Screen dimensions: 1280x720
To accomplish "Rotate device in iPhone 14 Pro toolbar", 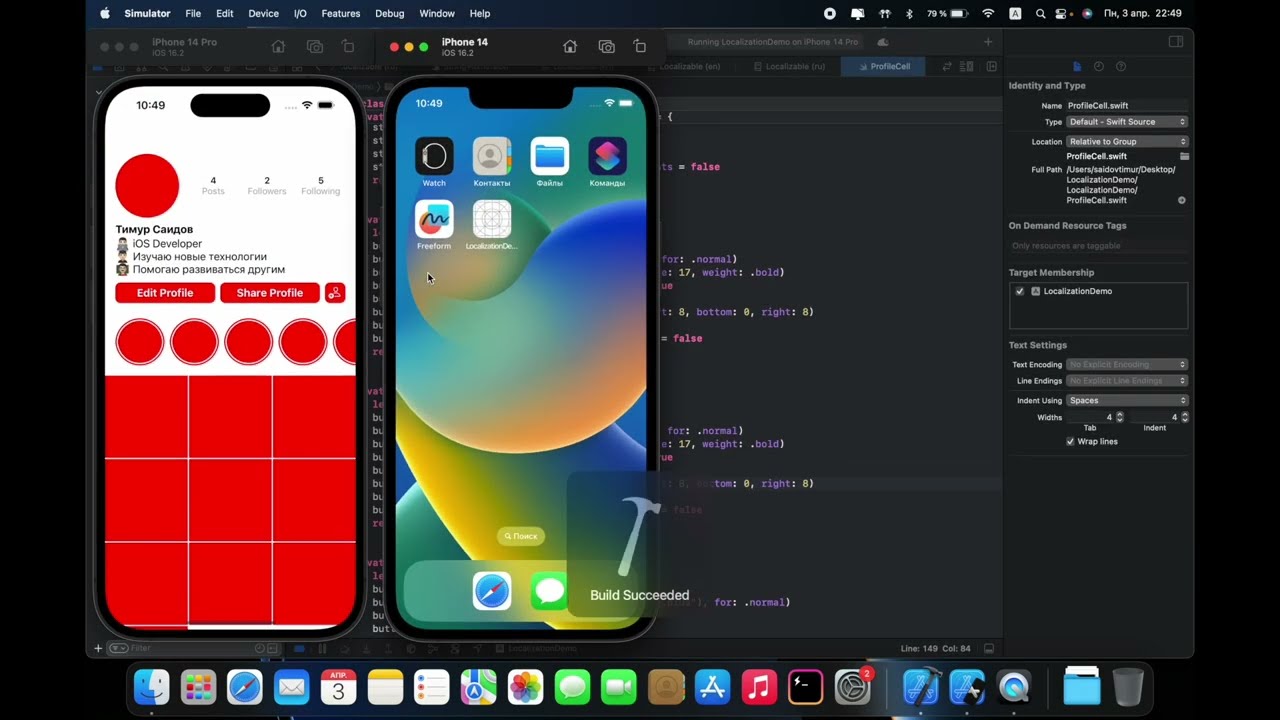I will [348, 46].
